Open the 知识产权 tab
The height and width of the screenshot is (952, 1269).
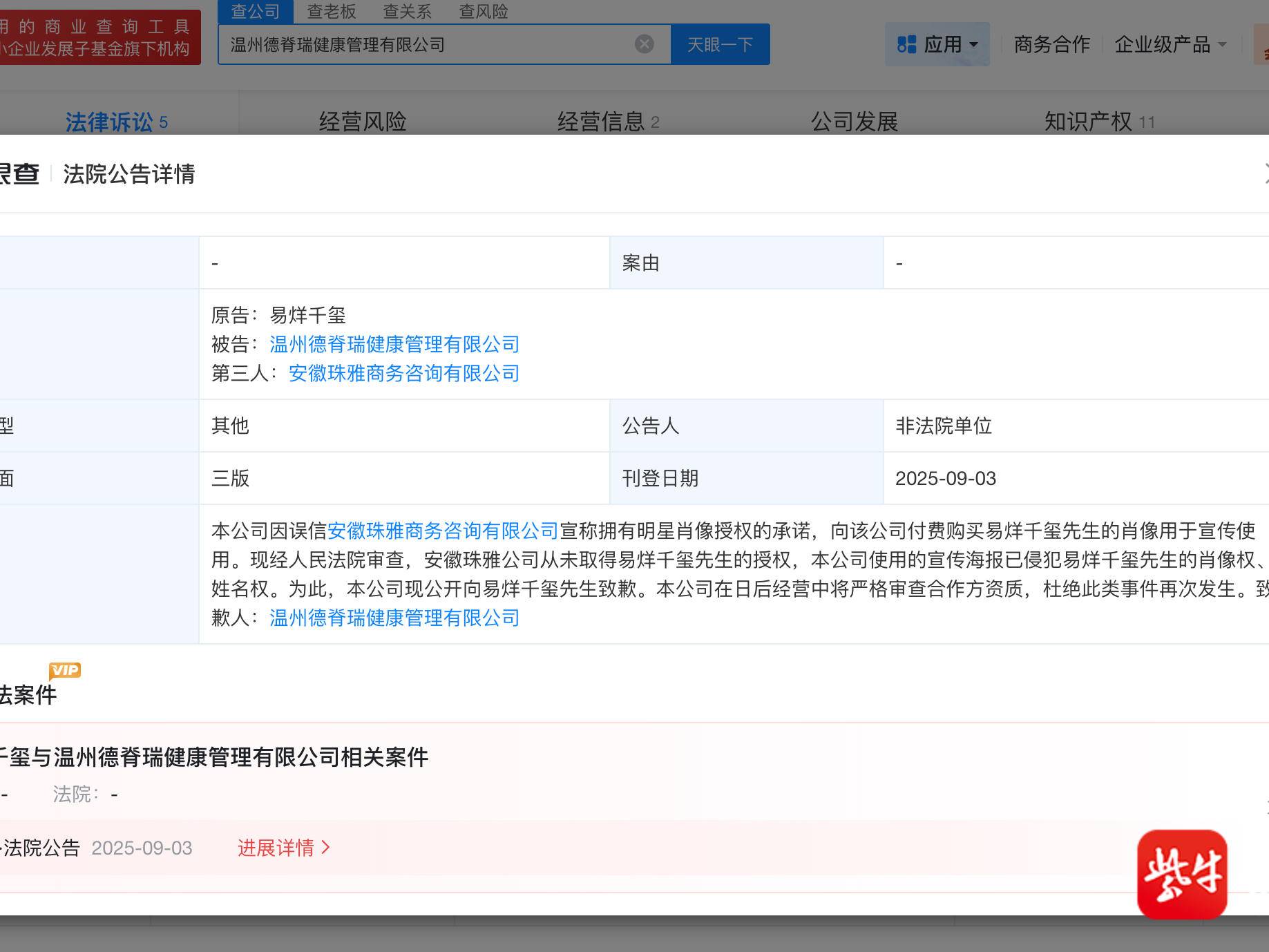click(1089, 121)
